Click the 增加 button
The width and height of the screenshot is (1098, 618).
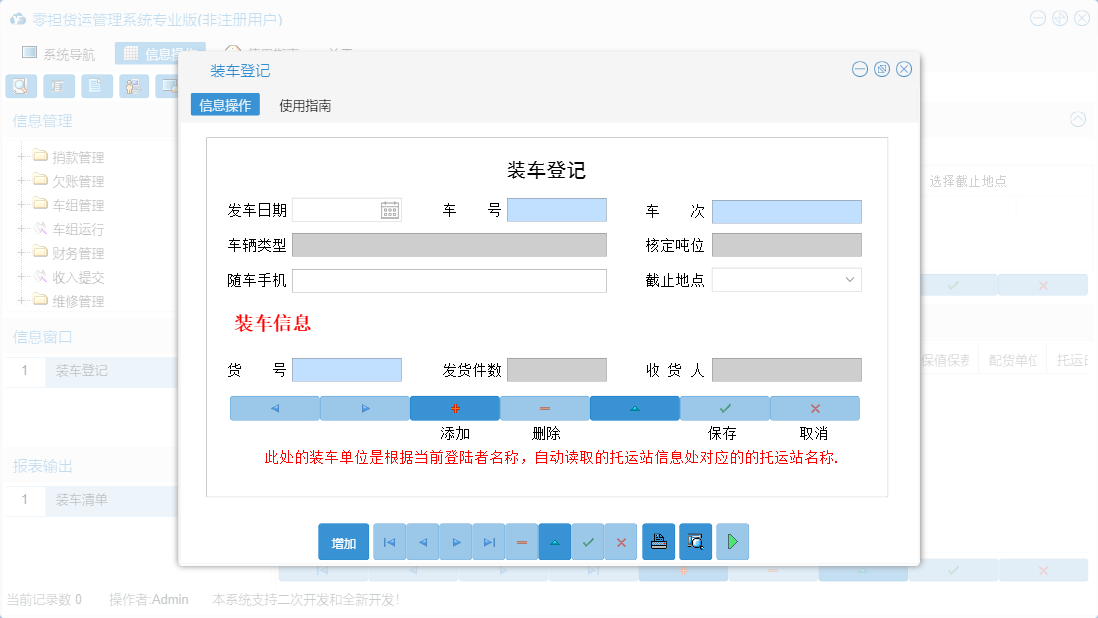coord(342,541)
